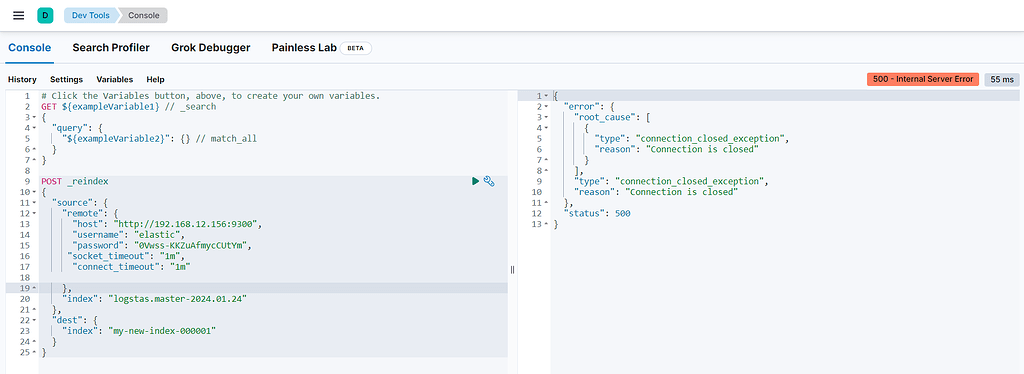Open the History menu
Viewport: 1024px width, 374px height.
[22, 80]
